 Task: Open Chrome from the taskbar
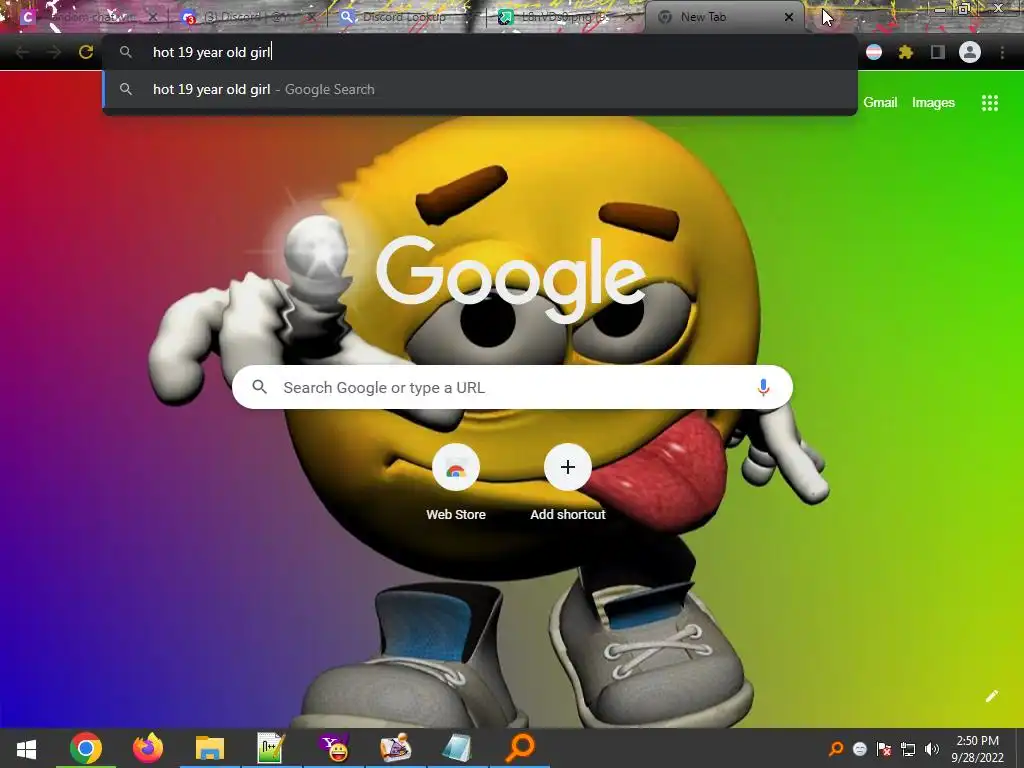coord(86,748)
